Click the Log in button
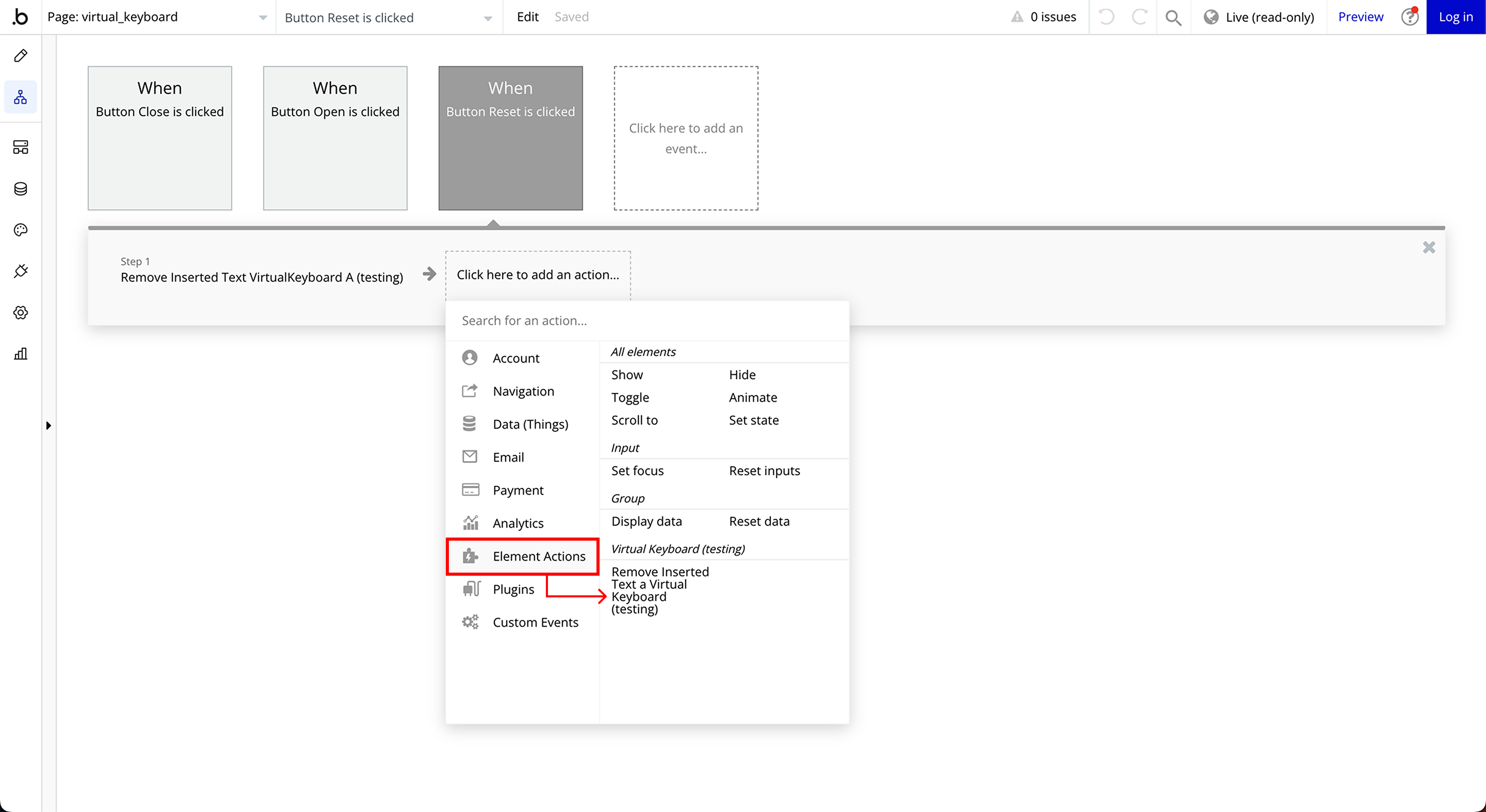1486x812 pixels. point(1455,17)
